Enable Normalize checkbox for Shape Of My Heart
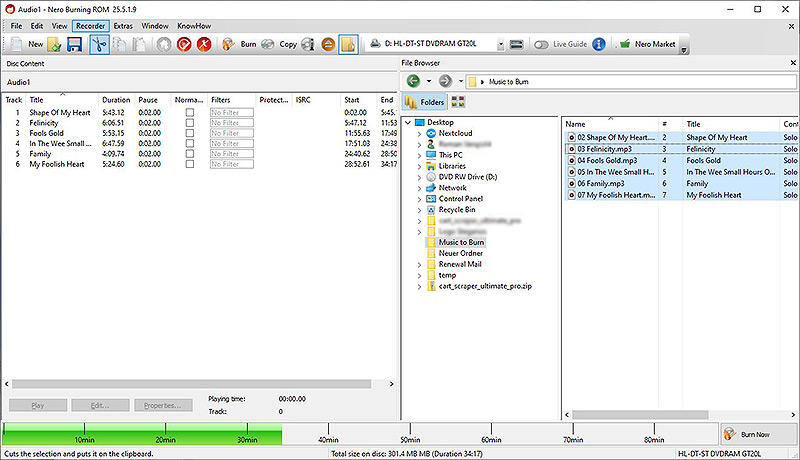 tap(190, 112)
